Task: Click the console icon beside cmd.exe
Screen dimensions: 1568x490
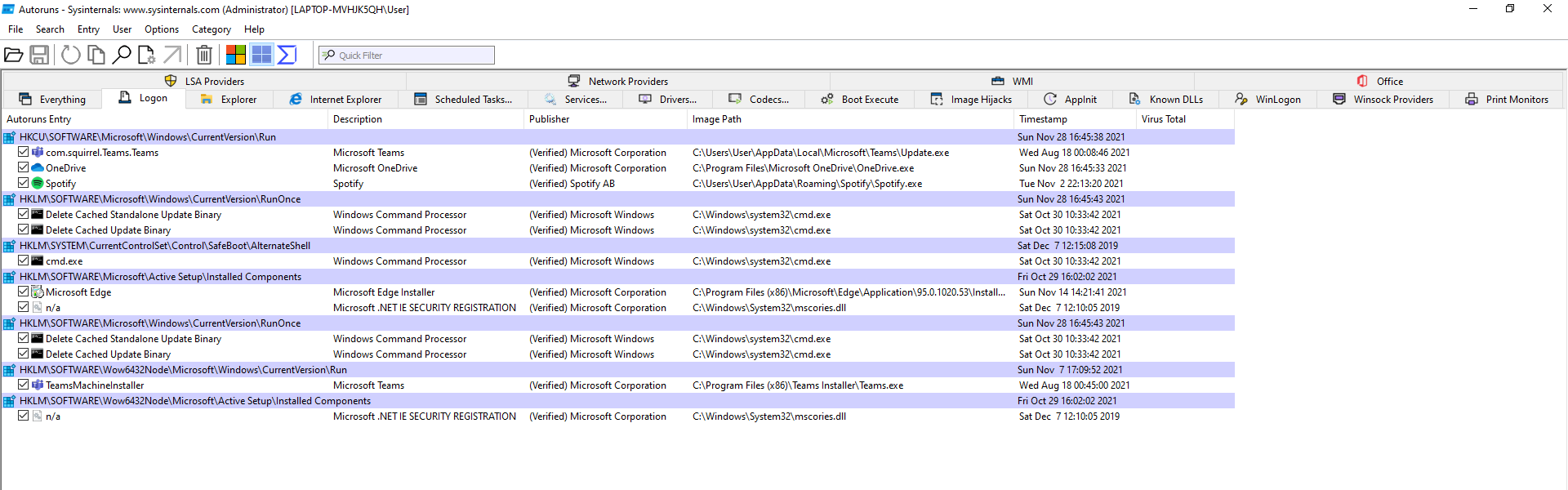Action: 38,261
